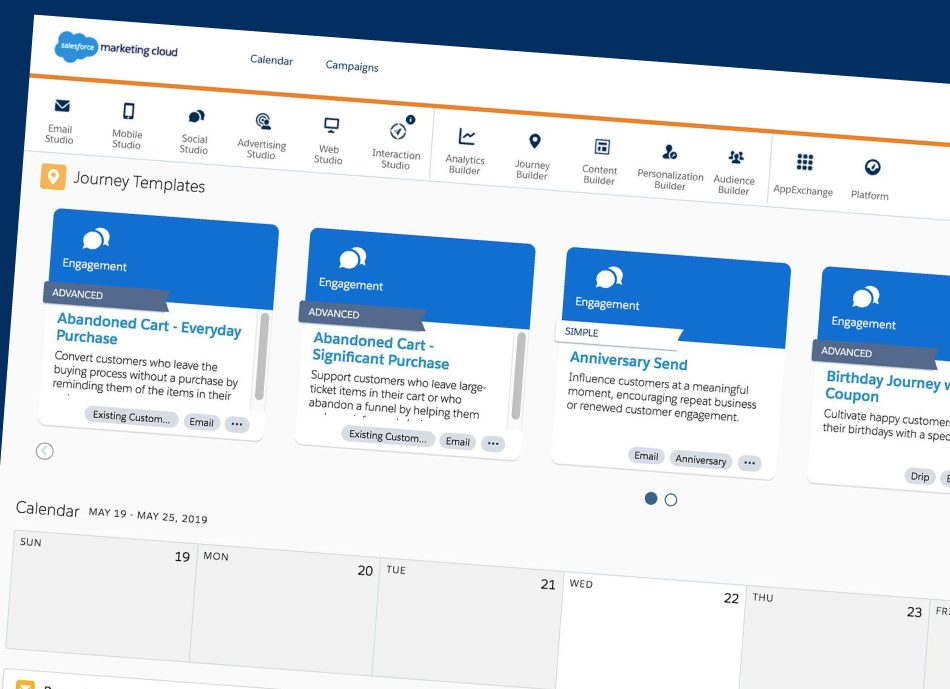Open Mobile Studio
Screen dimensions: 950x689
pyautogui.click(x=127, y=125)
